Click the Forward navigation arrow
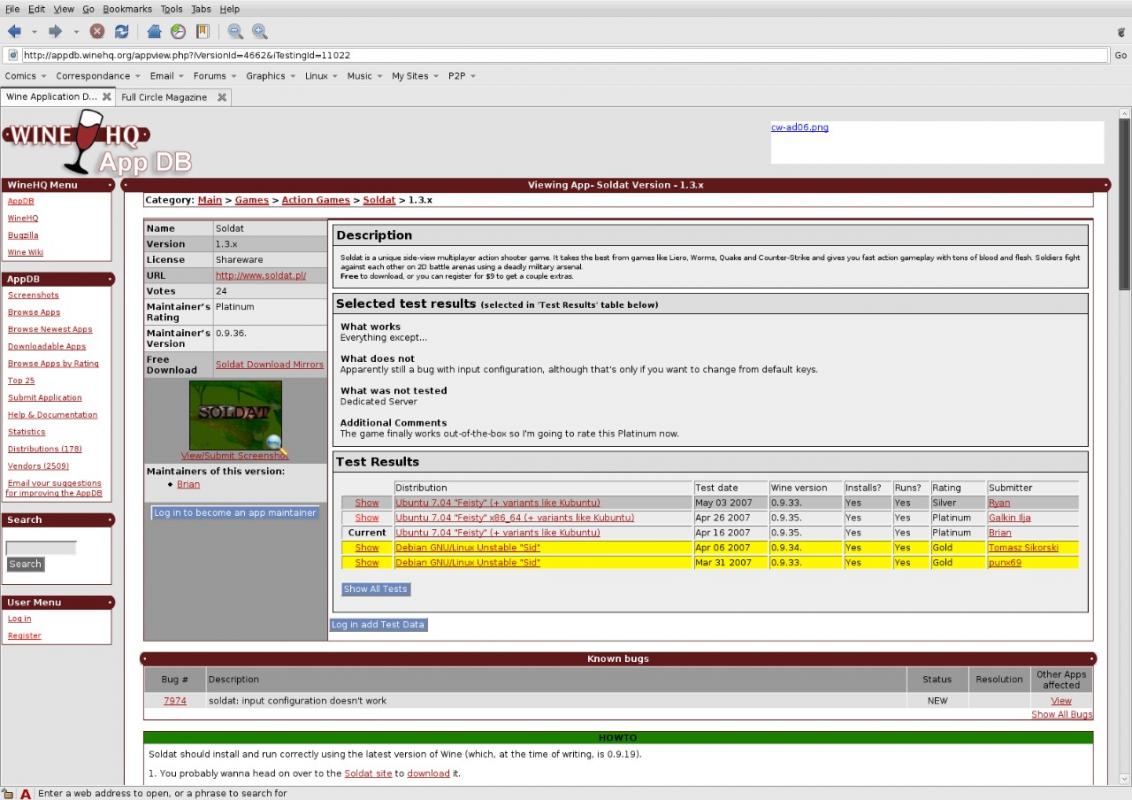The height and width of the screenshot is (800, 1132). click(56, 32)
